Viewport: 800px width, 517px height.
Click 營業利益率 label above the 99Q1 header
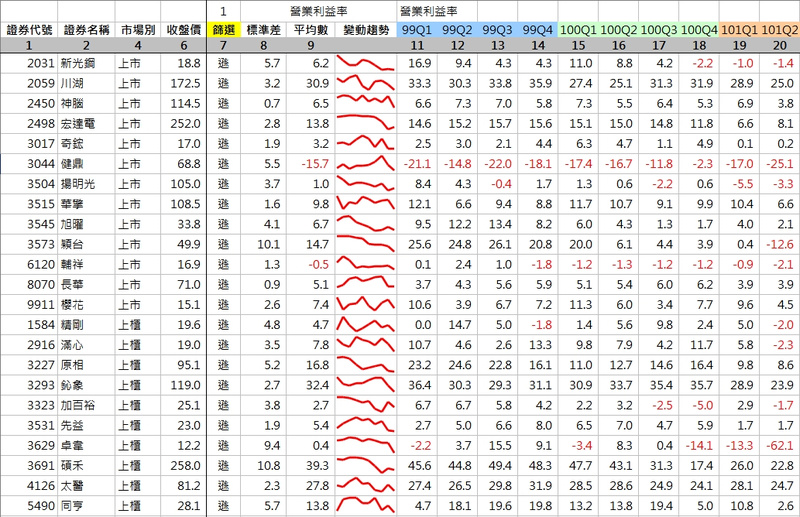[429, 11]
